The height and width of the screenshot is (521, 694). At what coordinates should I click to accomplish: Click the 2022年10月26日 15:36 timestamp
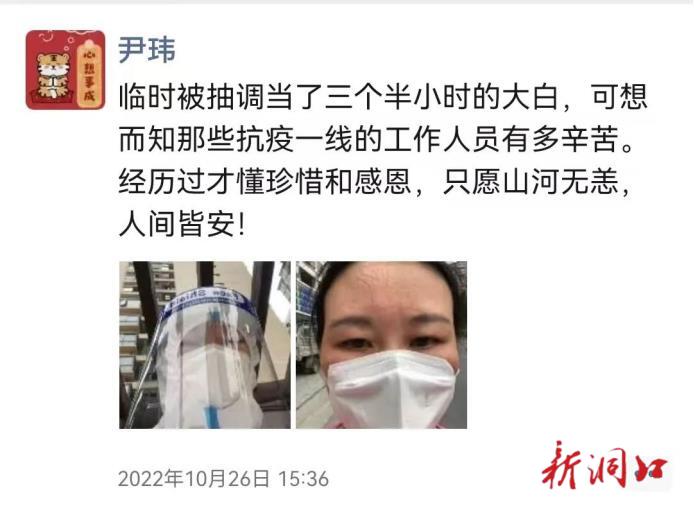pyautogui.click(x=224, y=479)
